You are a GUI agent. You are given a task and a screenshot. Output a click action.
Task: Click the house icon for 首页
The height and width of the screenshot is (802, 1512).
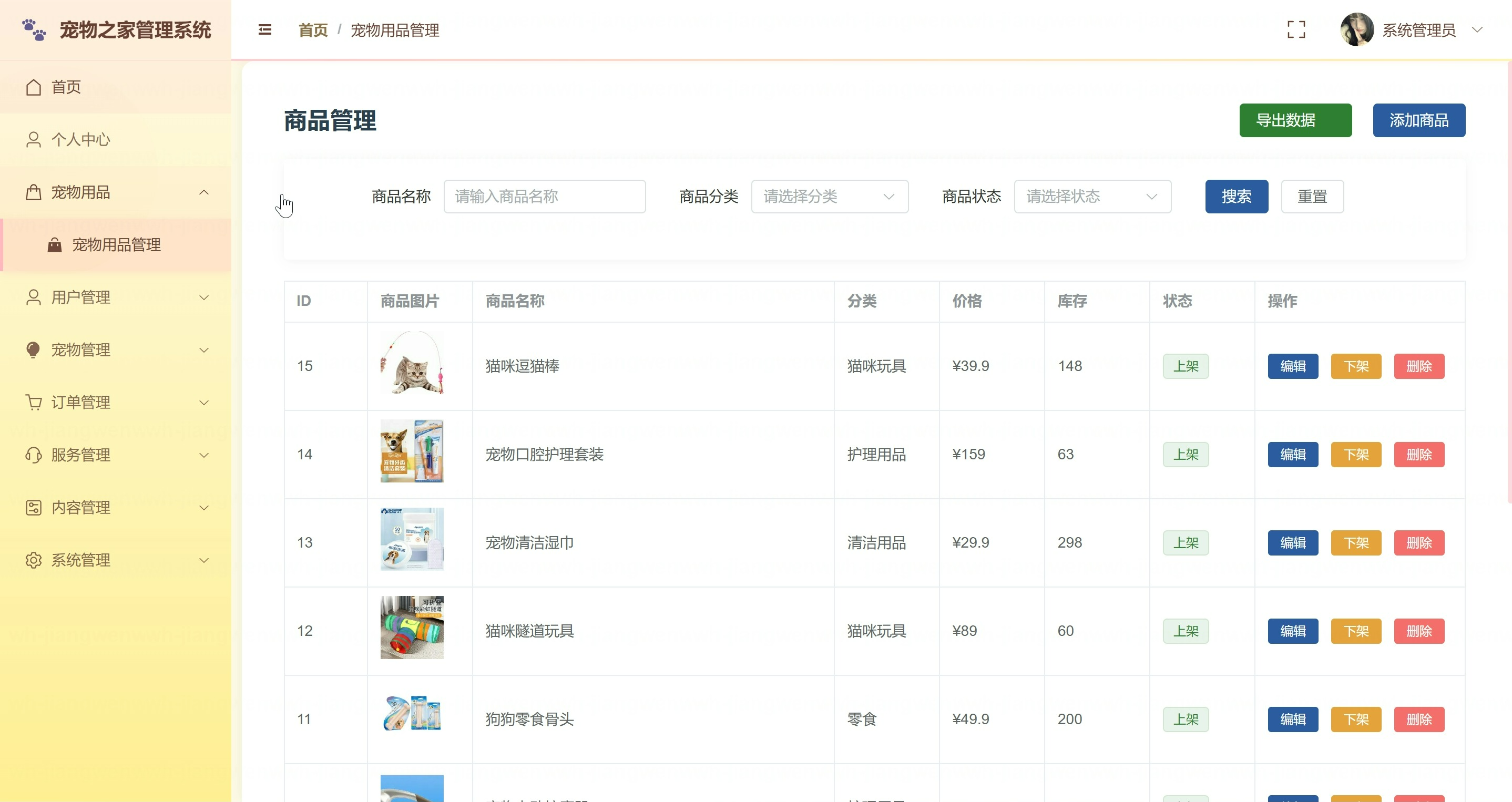[x=34, y=87]
